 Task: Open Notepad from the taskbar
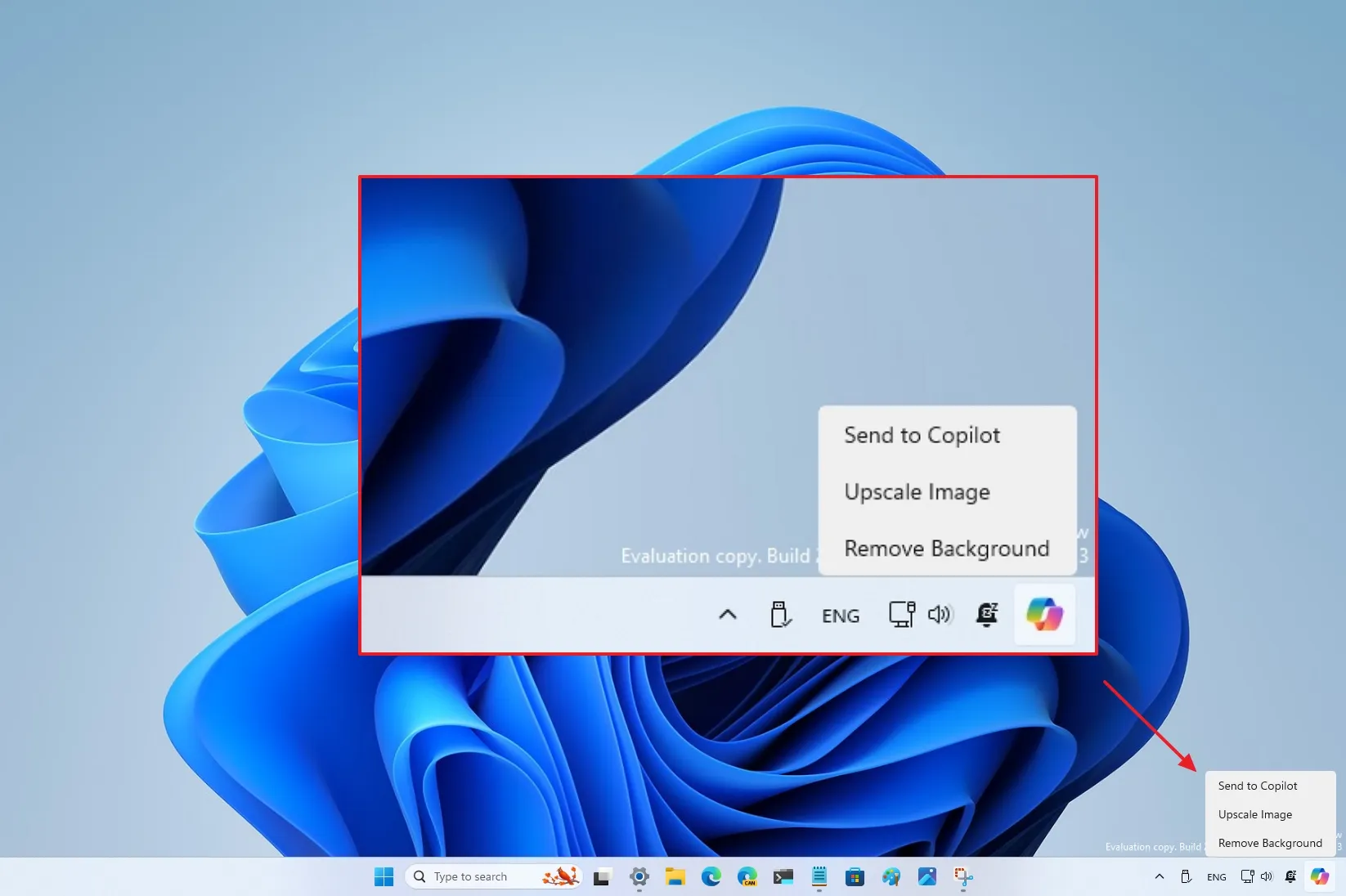coord(819,876)
